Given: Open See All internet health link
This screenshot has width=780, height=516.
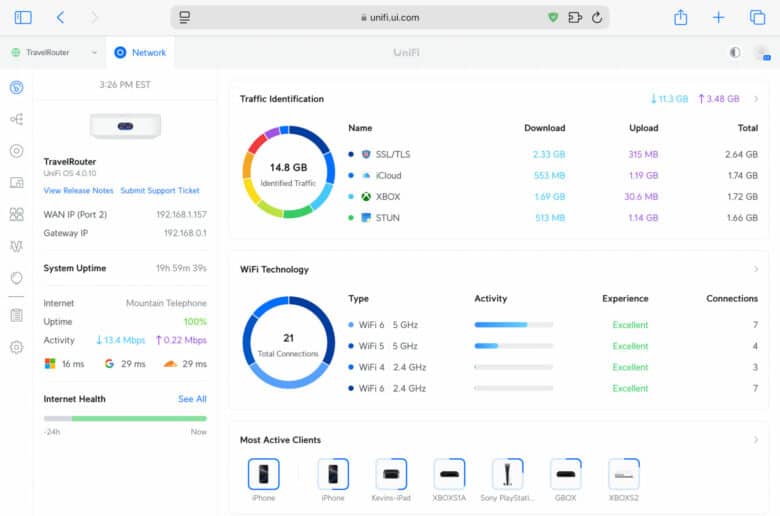Looking at the screenshot, I should 192,399.
